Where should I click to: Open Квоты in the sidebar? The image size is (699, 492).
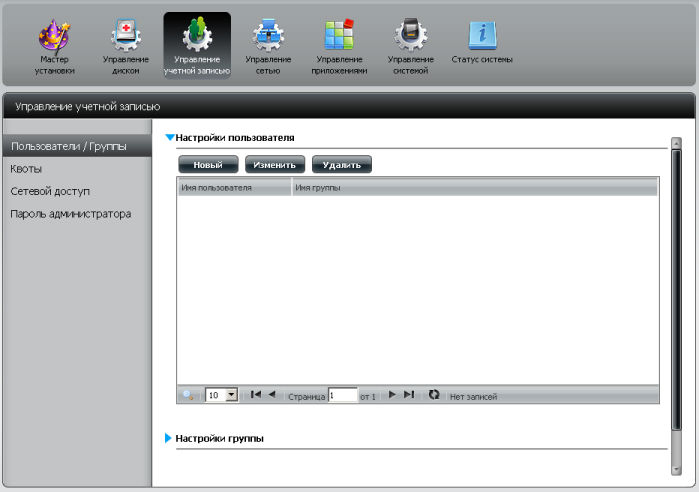pos(26,169)
